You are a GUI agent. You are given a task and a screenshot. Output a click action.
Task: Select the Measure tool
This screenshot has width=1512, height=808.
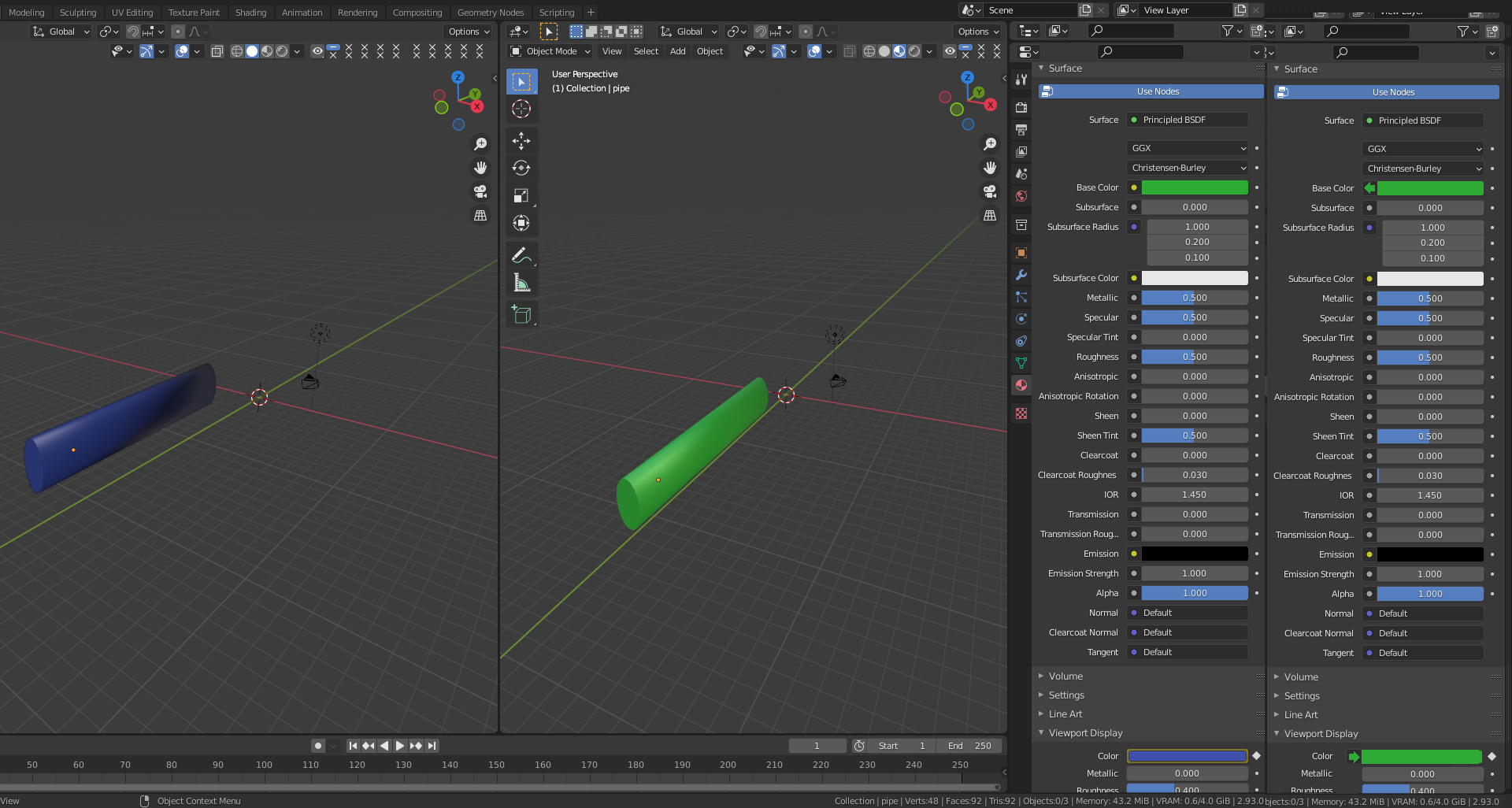point(521,283)
